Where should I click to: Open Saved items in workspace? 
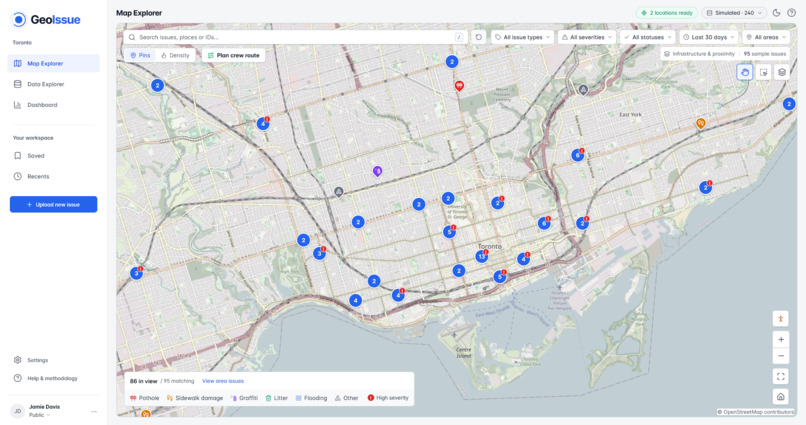click(x=53, y=156)
